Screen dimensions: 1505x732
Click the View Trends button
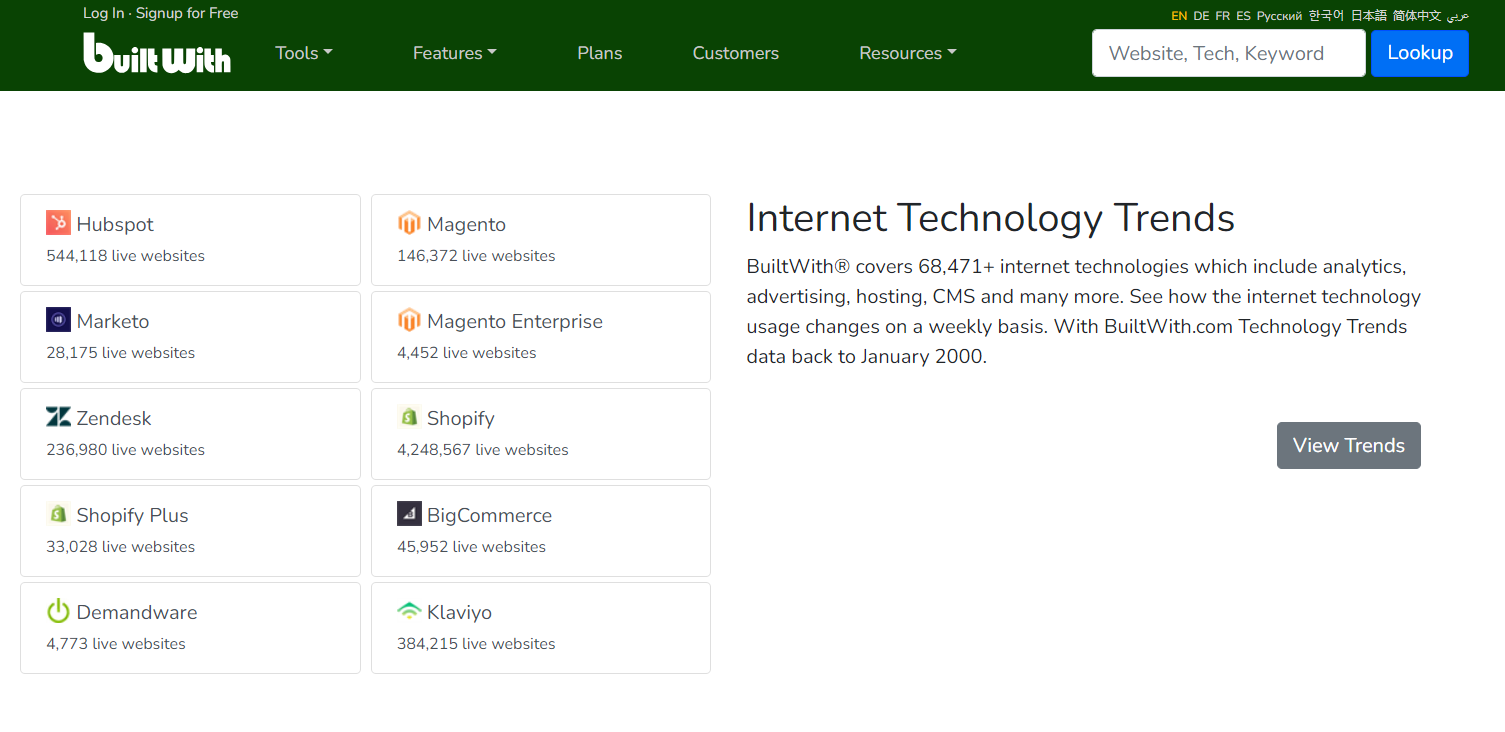coord(1348,445)
